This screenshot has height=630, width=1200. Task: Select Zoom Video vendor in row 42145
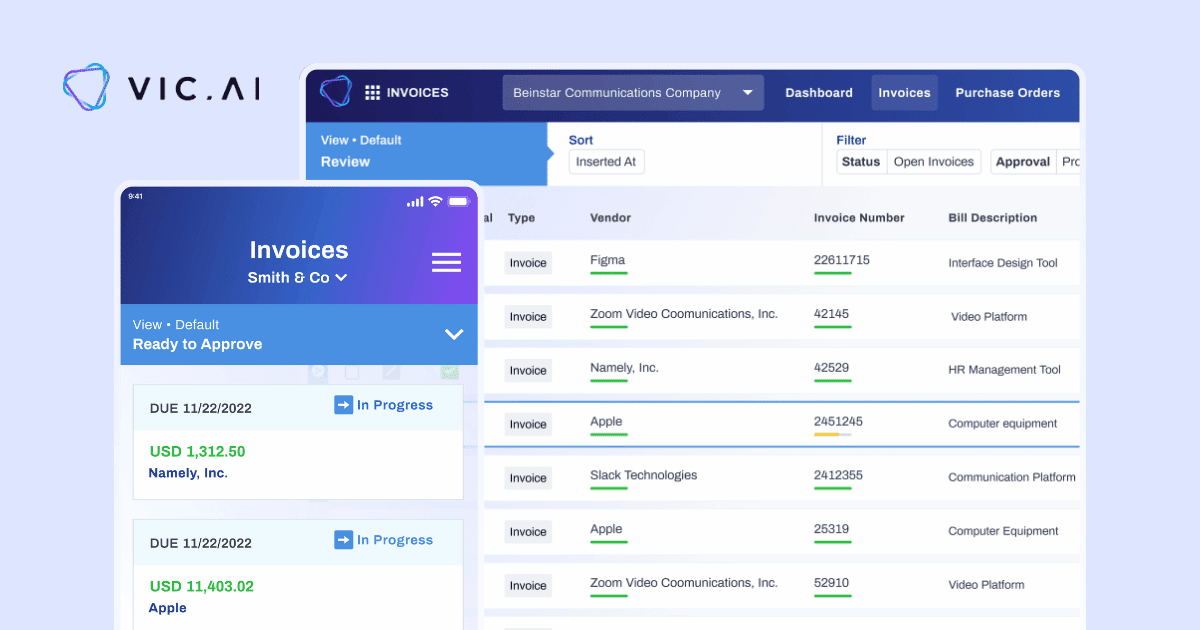point(684,314)
